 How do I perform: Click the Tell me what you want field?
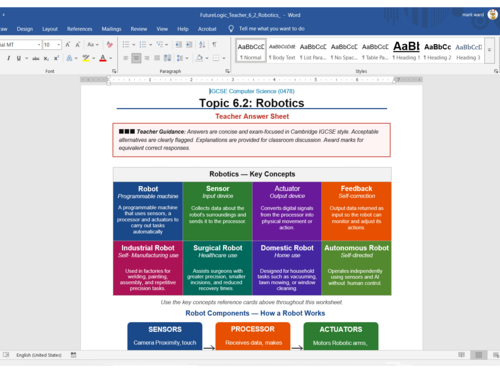[x=272, y=29]
